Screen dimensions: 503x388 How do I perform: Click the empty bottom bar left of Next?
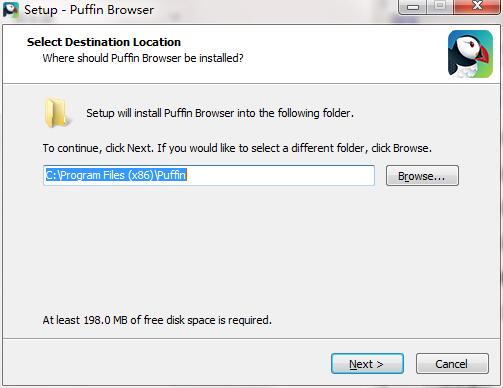pyautogui.click(x=167, y=363)
